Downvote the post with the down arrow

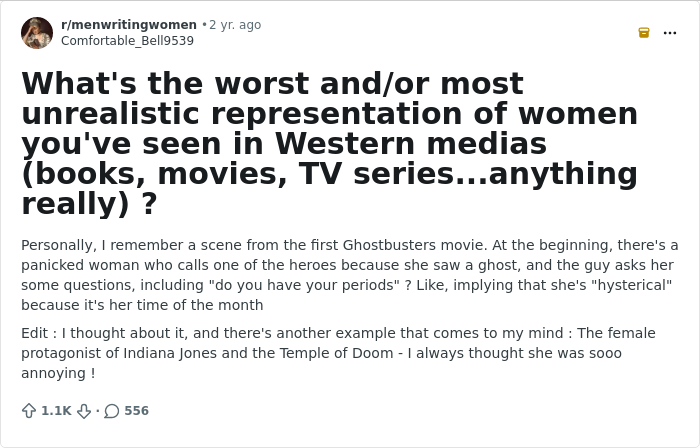tap(84, 411)
